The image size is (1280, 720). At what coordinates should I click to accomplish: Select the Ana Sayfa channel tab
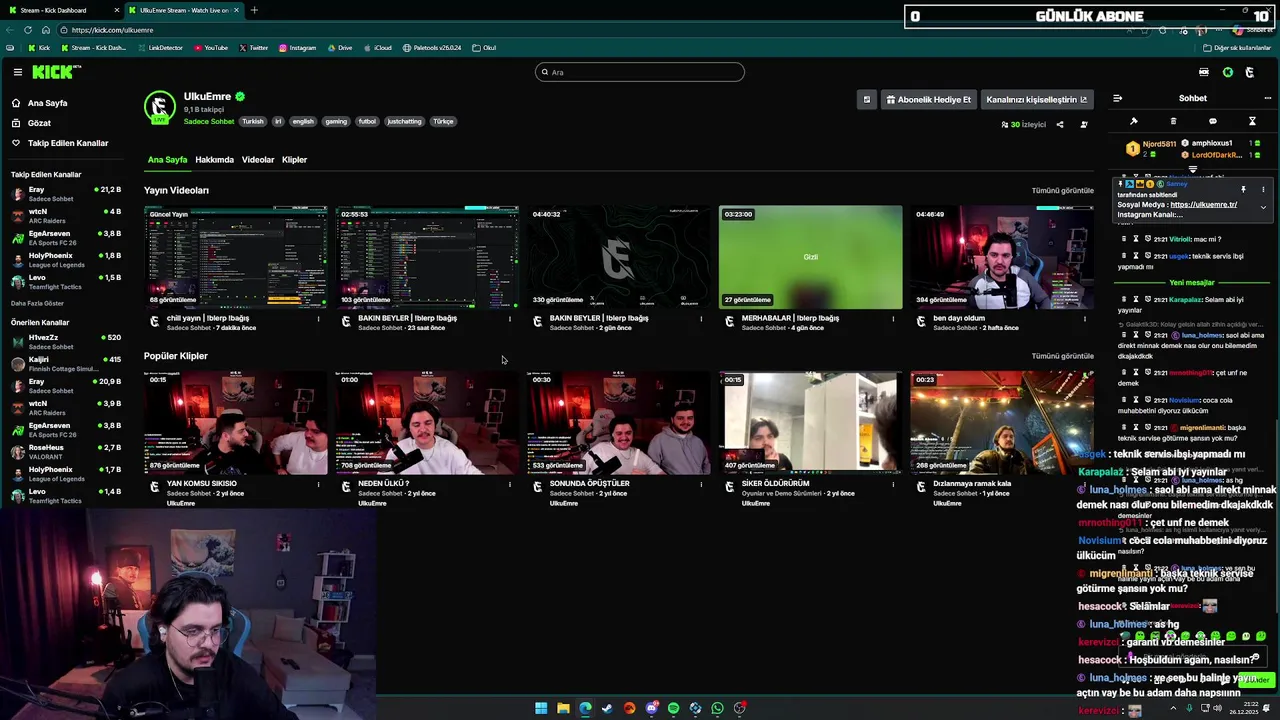167,160
